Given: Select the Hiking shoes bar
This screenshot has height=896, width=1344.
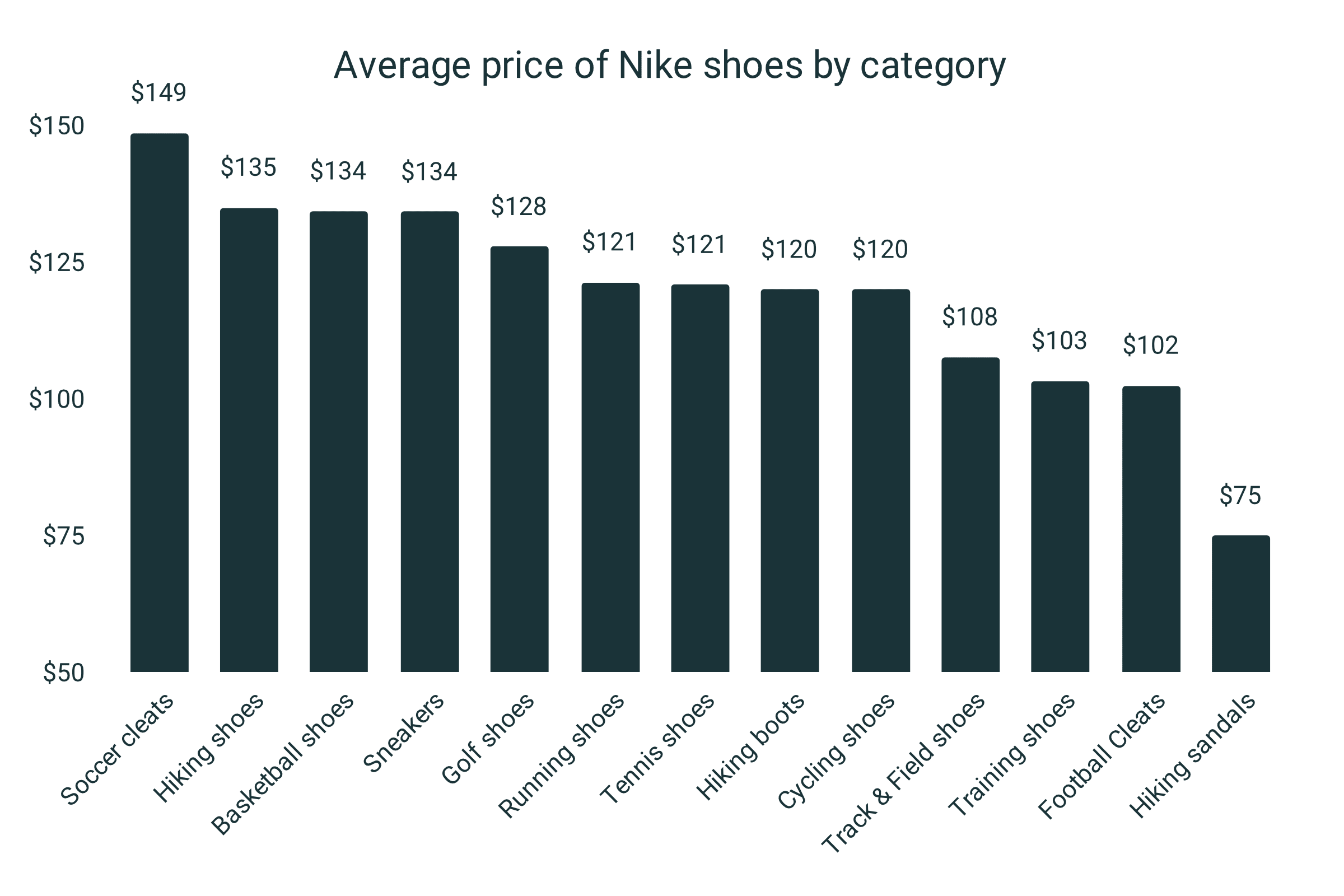Looking at the screenshot, I should coord(249,440).
